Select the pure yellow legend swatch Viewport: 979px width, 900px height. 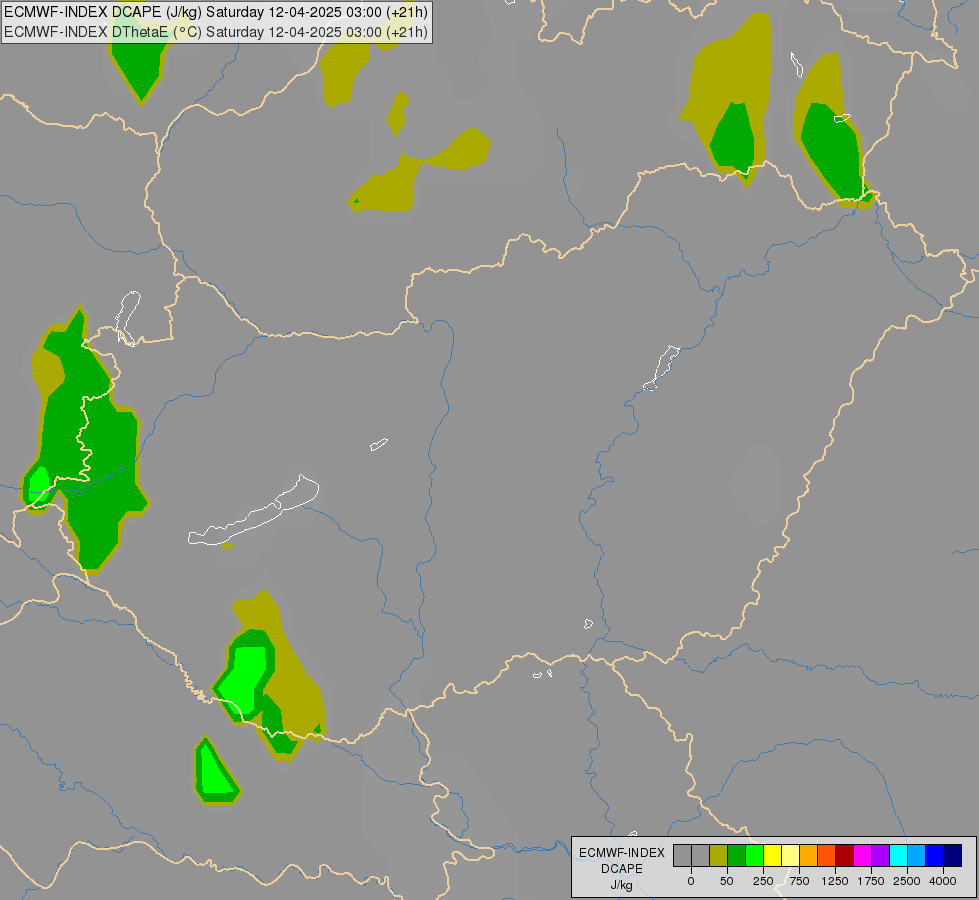772,856
